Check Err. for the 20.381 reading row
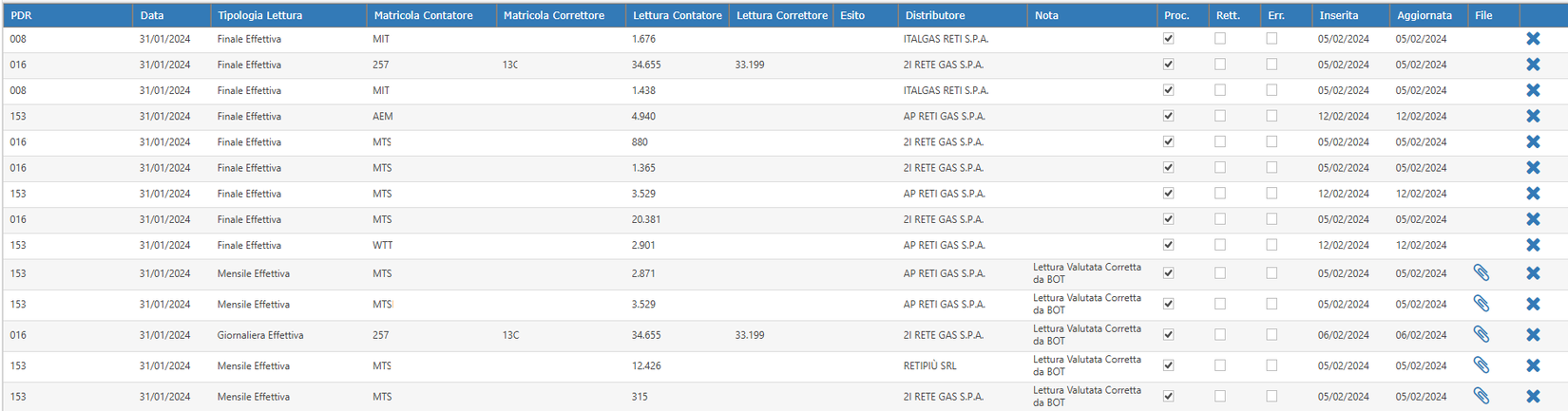This screenshot has width=1568, height=411. coord(1272,219)
